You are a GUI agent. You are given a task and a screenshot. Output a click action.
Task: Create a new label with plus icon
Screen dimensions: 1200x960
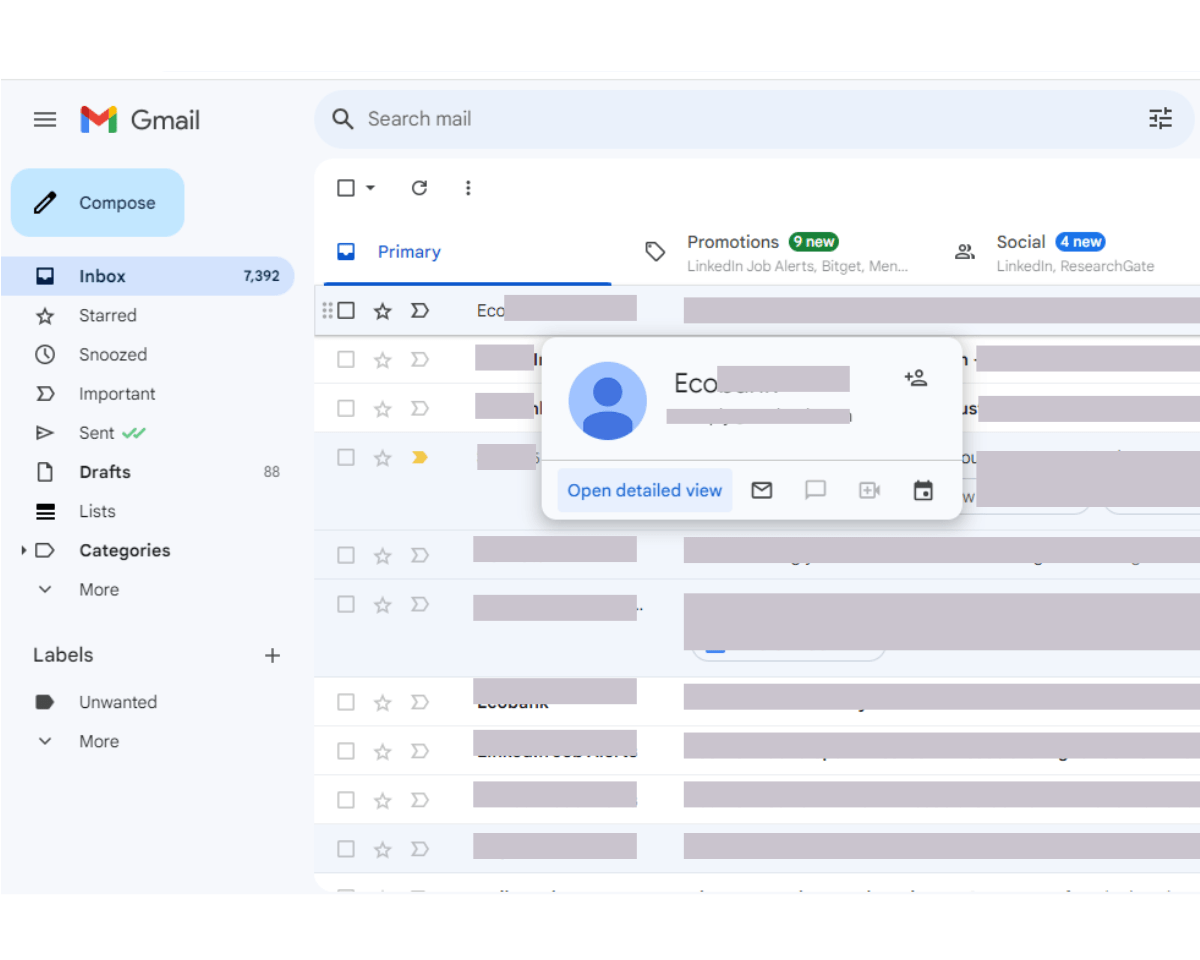[272, 656]
